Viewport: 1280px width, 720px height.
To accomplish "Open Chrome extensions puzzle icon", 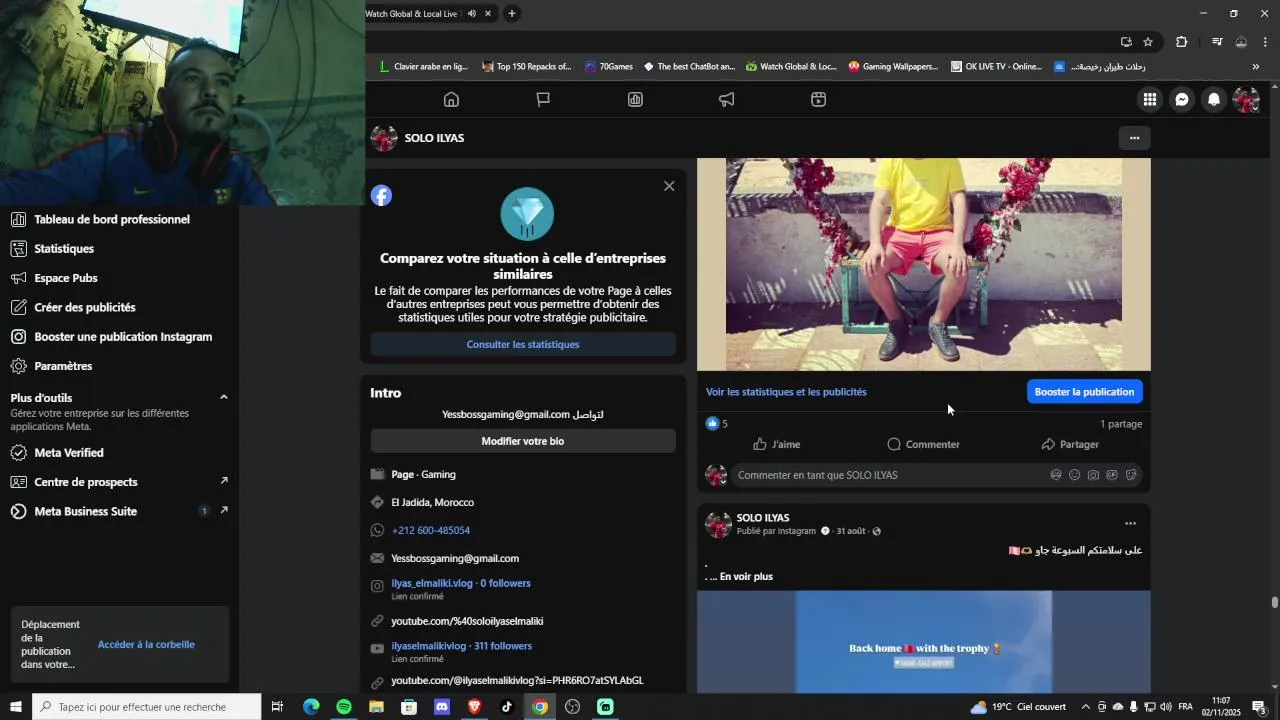I will click(1182, 42).
